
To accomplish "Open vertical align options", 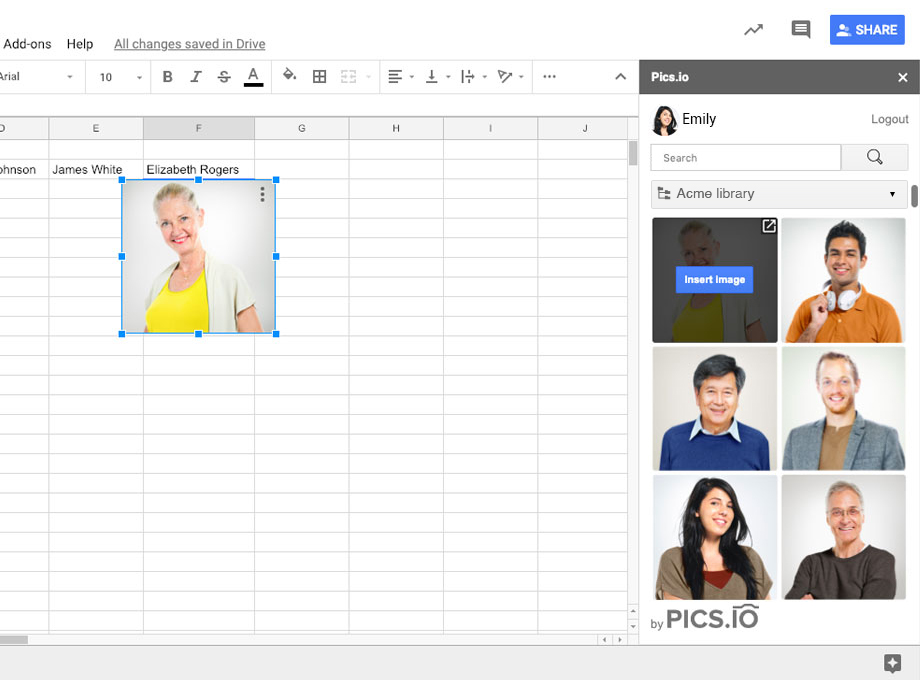I will tap(437, 76).
